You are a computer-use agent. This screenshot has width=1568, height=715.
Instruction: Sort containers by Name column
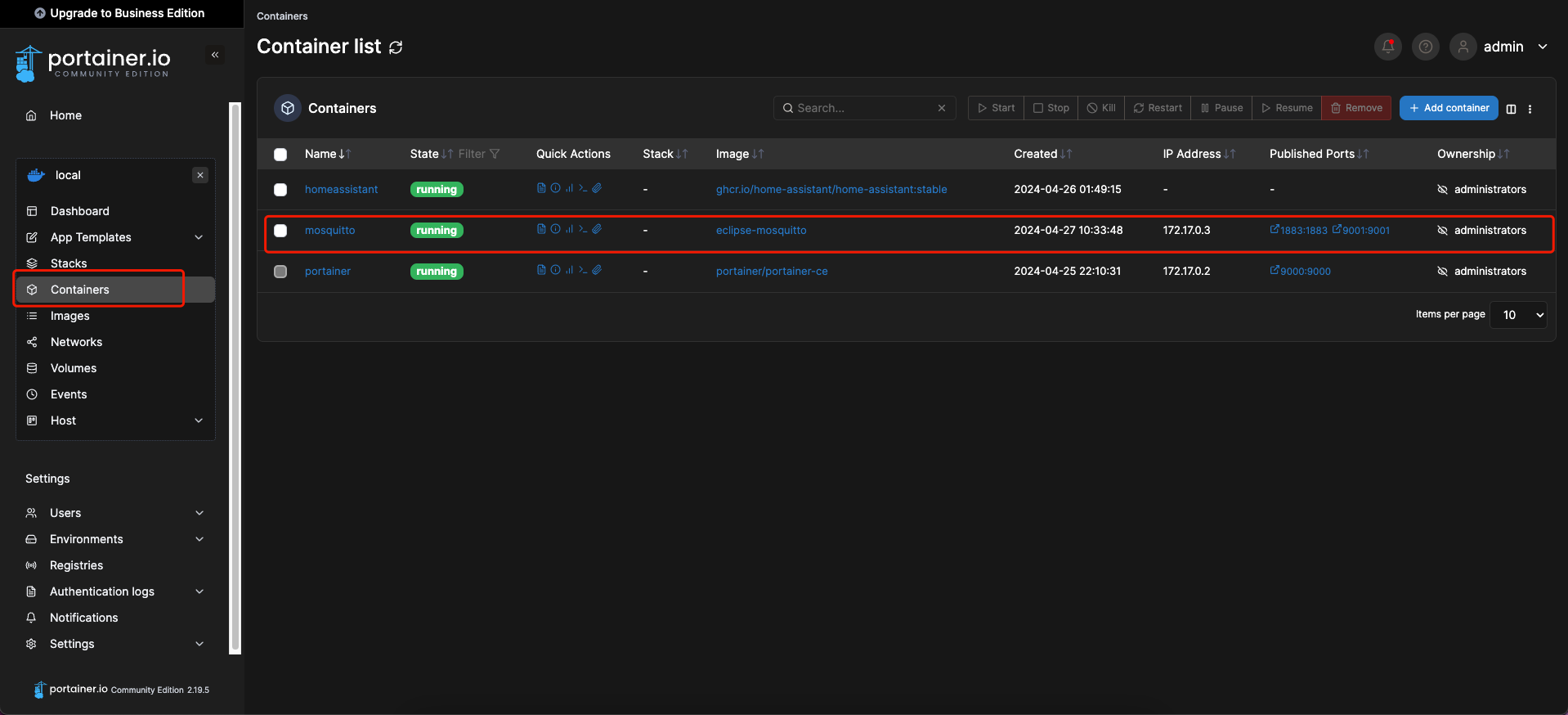click(x=328, y=154)
